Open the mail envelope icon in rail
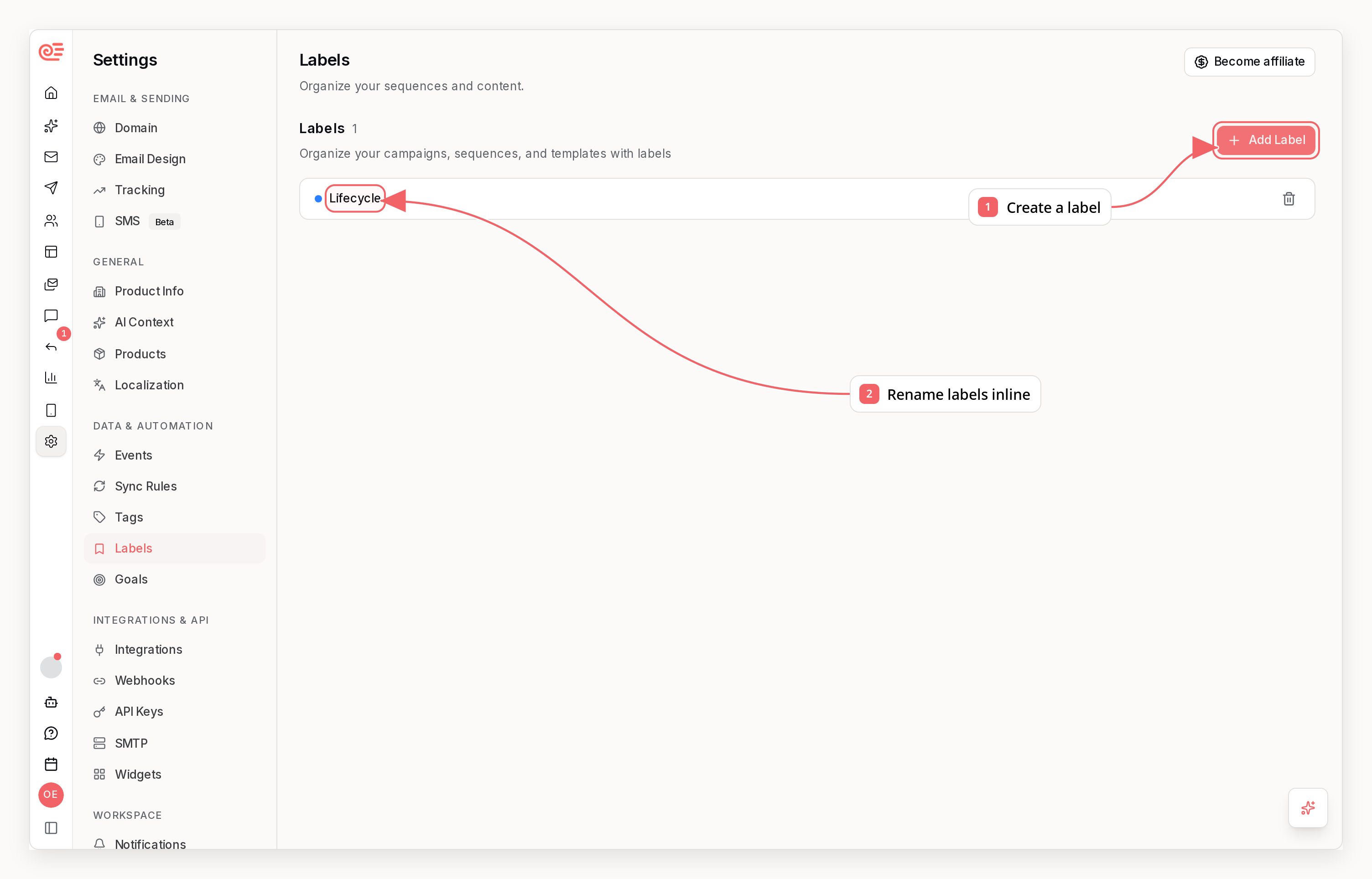 click(x=51, y=157)
